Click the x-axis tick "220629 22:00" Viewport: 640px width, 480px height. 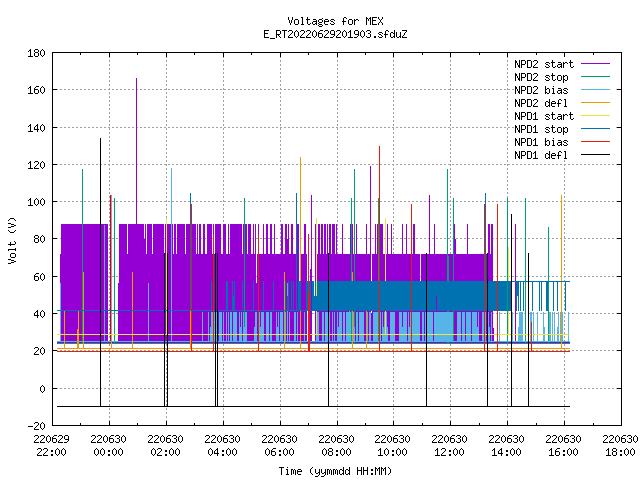(x=51, y=446)
